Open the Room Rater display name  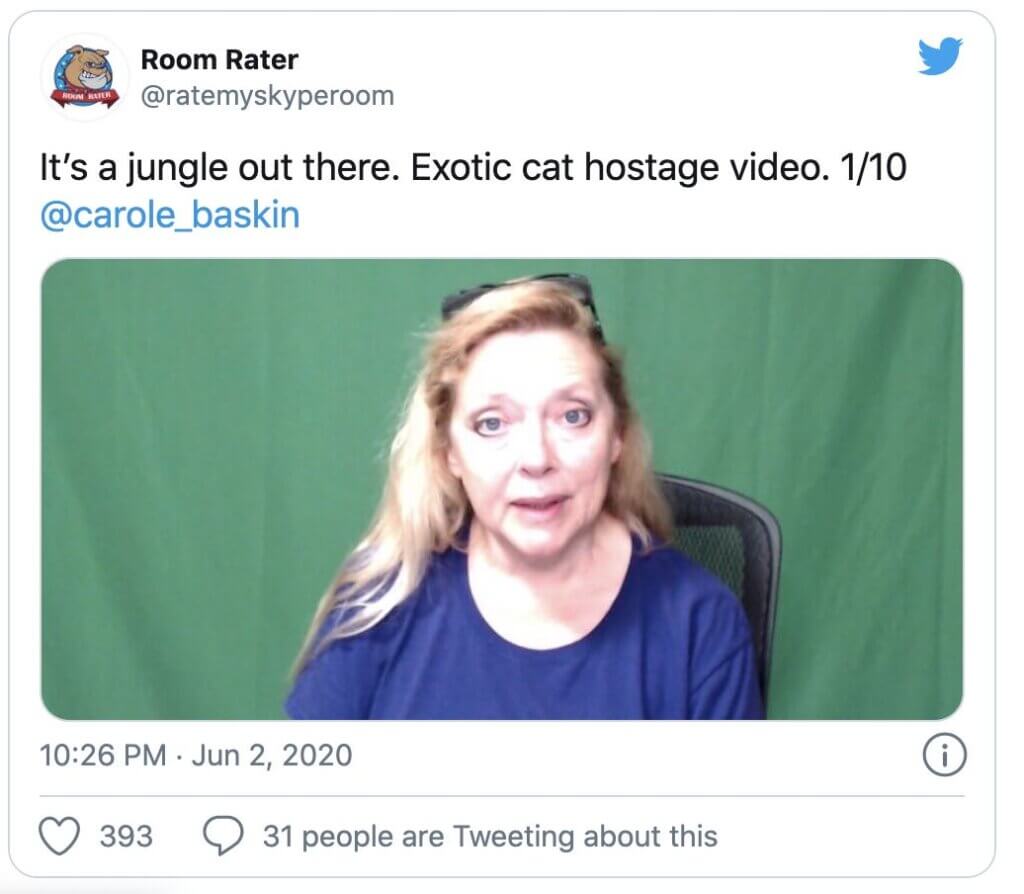219,60
